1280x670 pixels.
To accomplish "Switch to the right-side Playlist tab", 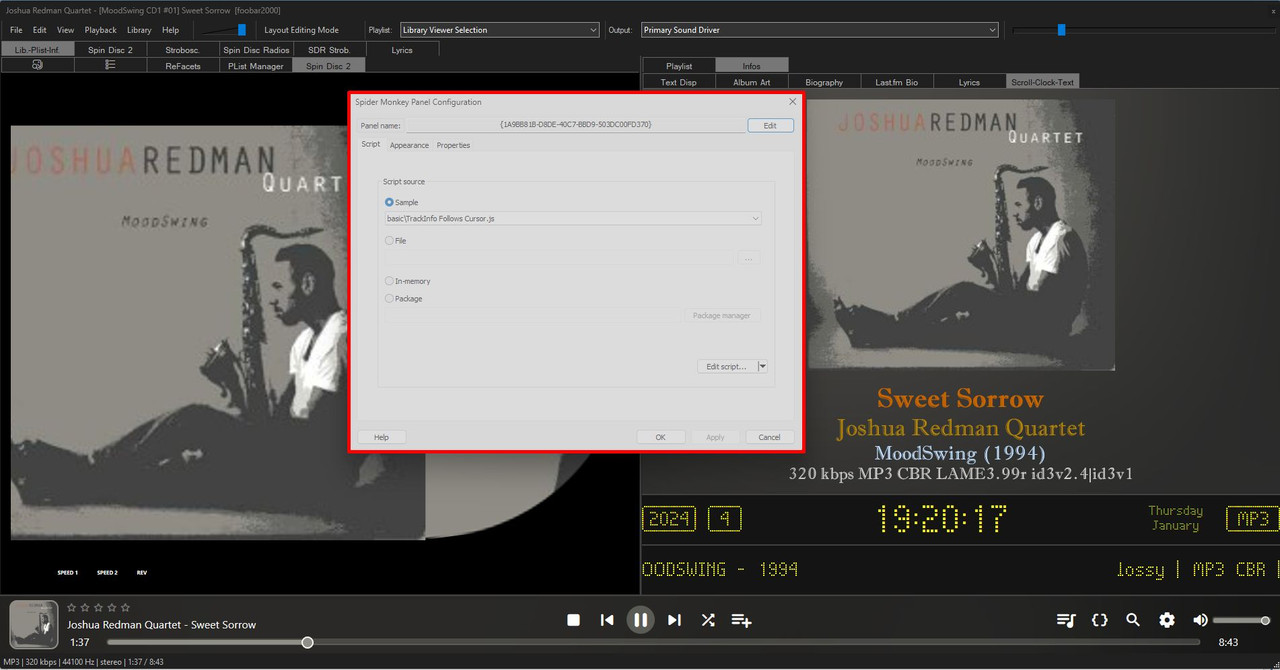I will click(x=679, y=66).
